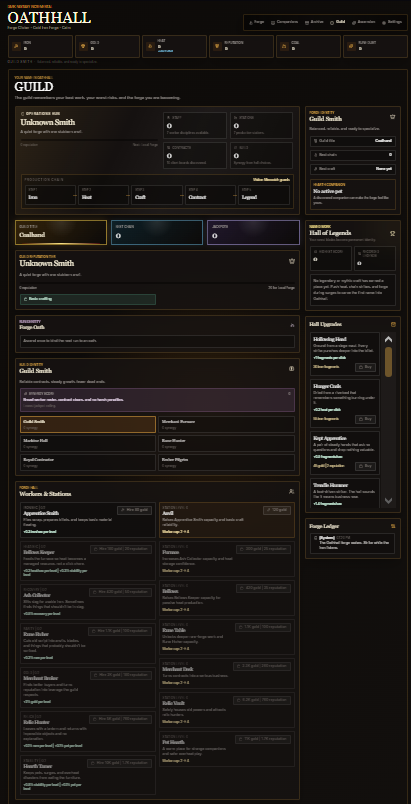Click the icon in the Forge Oath panel
Viewport: 411px width, 804px height.
click(292, 325)
